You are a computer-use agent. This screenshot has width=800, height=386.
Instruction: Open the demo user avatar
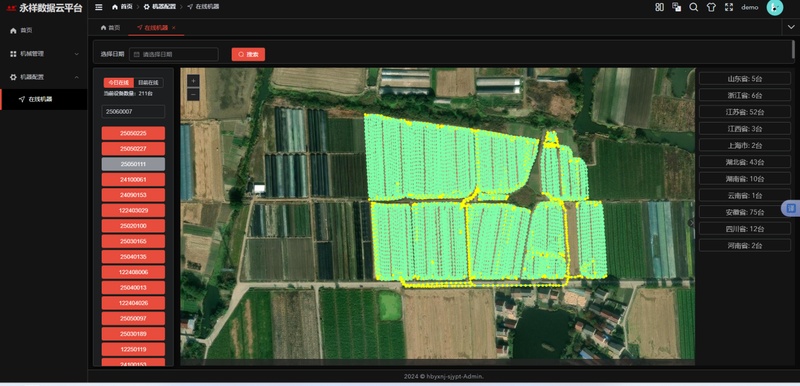pyautogui.click(x=774, y=7)
